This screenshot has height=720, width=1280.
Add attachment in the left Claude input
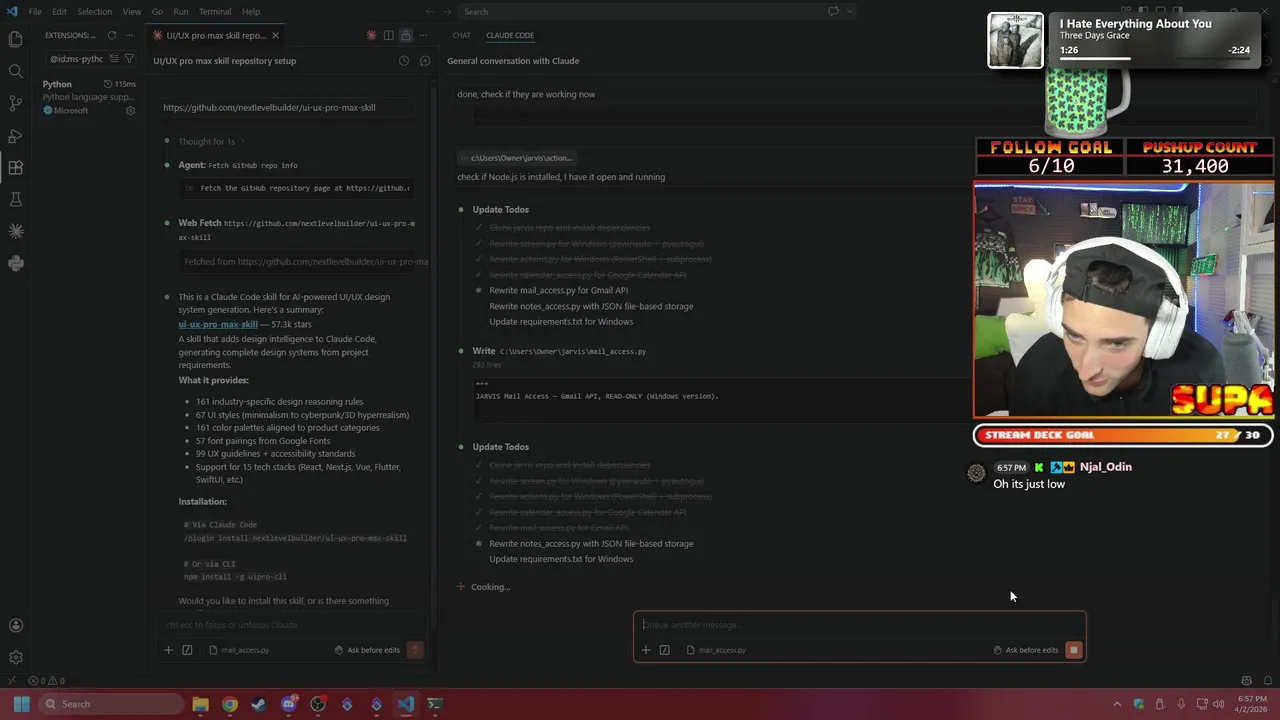pos(169,650)
